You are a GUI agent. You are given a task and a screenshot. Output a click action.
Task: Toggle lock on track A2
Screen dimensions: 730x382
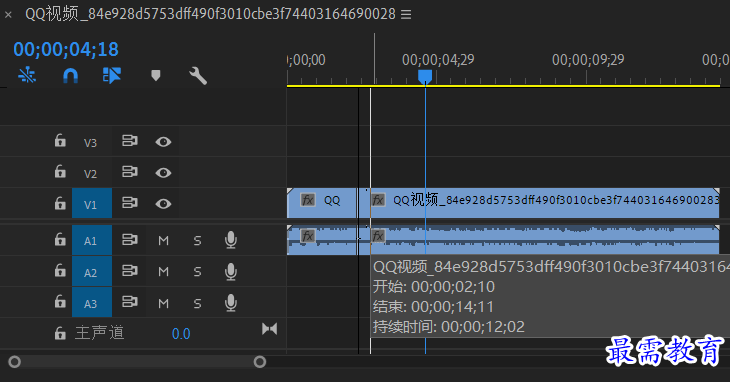(60, 270)
